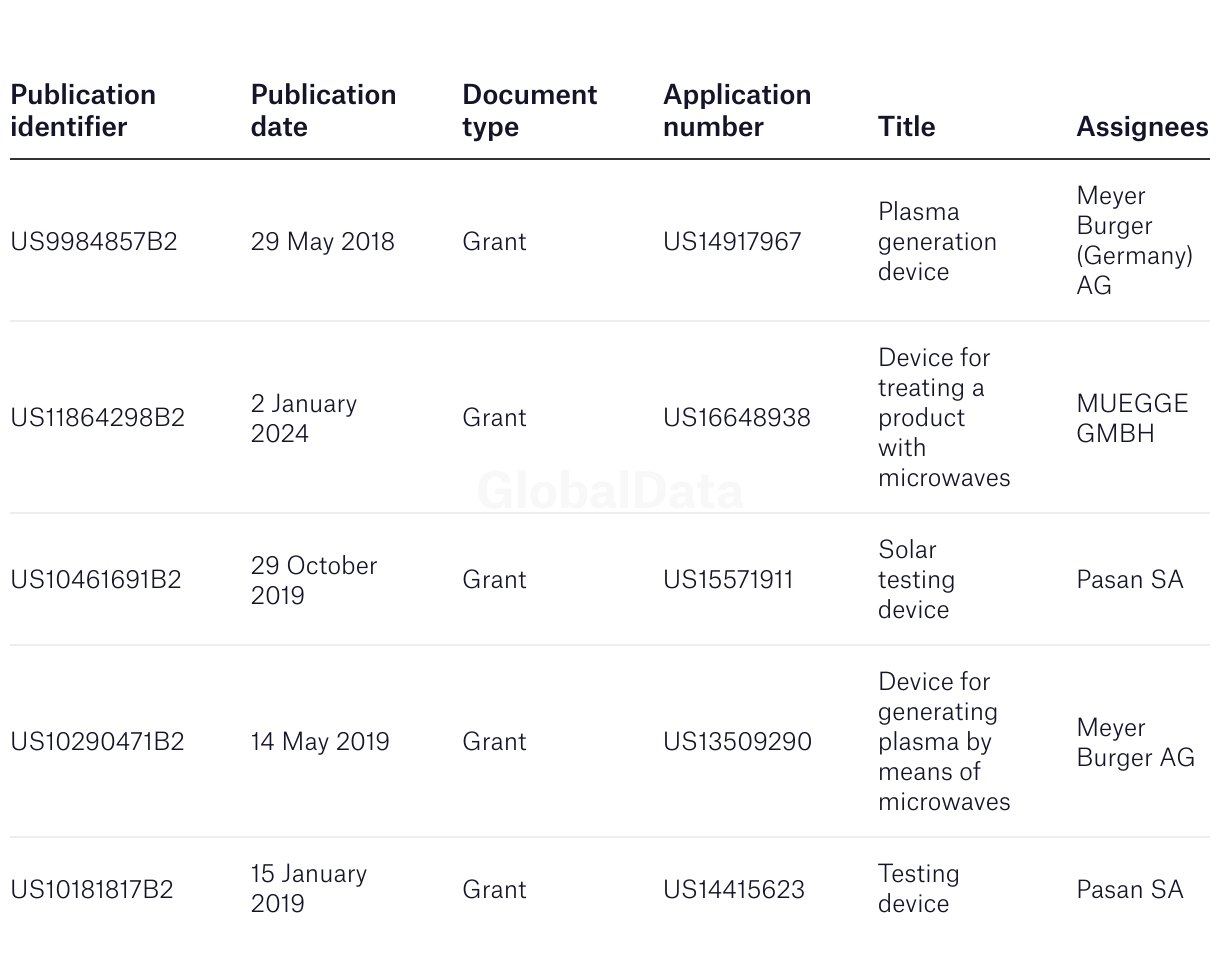Click the Assignees column header
The image size is (1220, 980).
point(1142,126)
